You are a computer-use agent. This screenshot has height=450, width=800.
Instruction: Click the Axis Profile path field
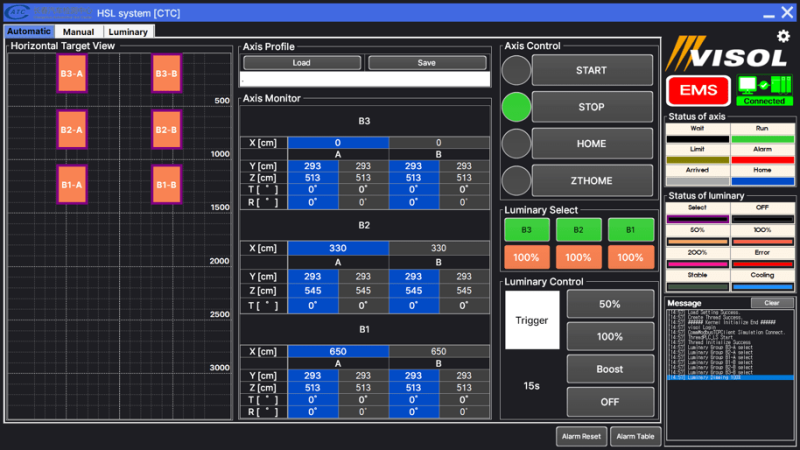[x=365, y=79]
